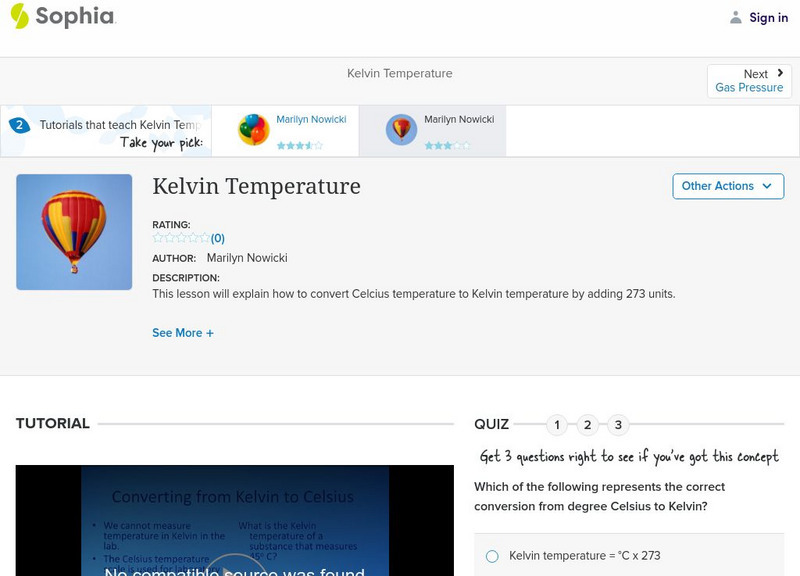Expand the See More + description
The width and height of the screenshot is (800, 576).
pos(183,333)
